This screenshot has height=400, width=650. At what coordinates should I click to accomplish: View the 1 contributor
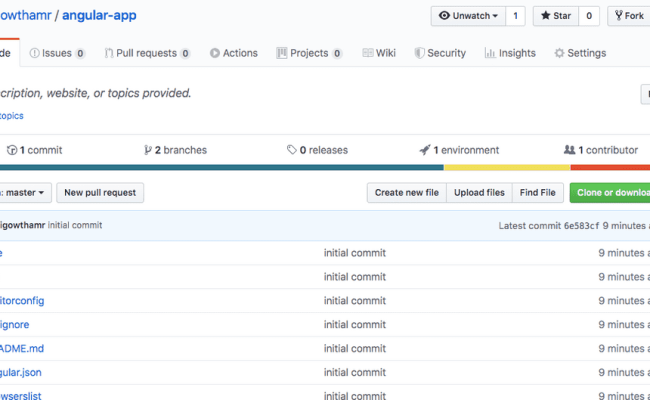[601, 150]
